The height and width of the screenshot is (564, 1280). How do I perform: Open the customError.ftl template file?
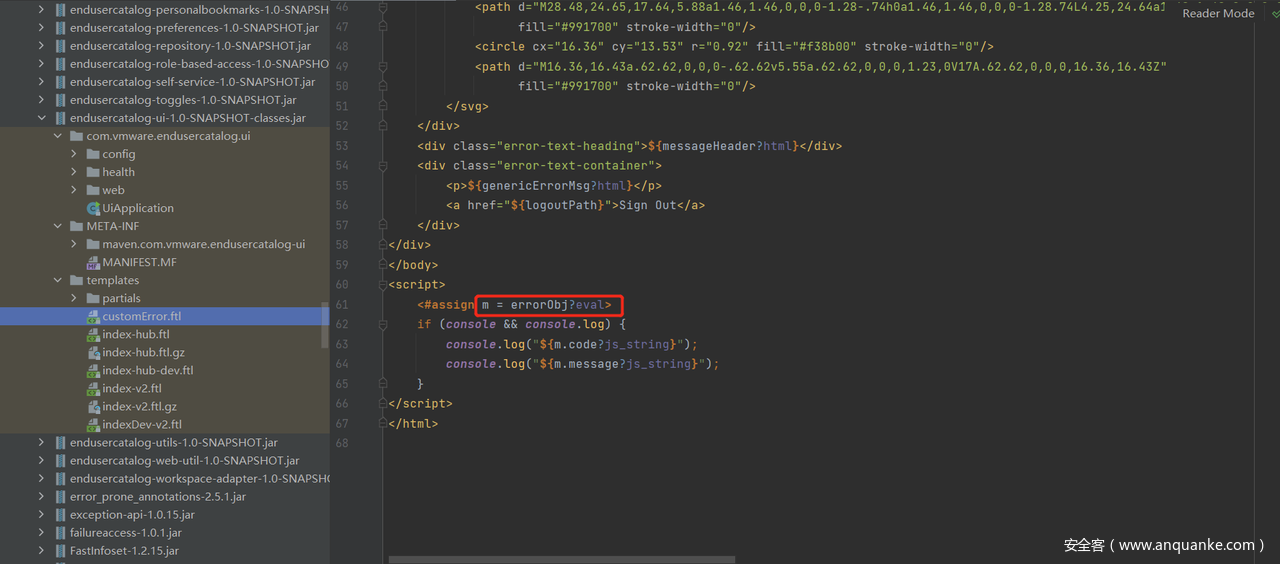141,316
